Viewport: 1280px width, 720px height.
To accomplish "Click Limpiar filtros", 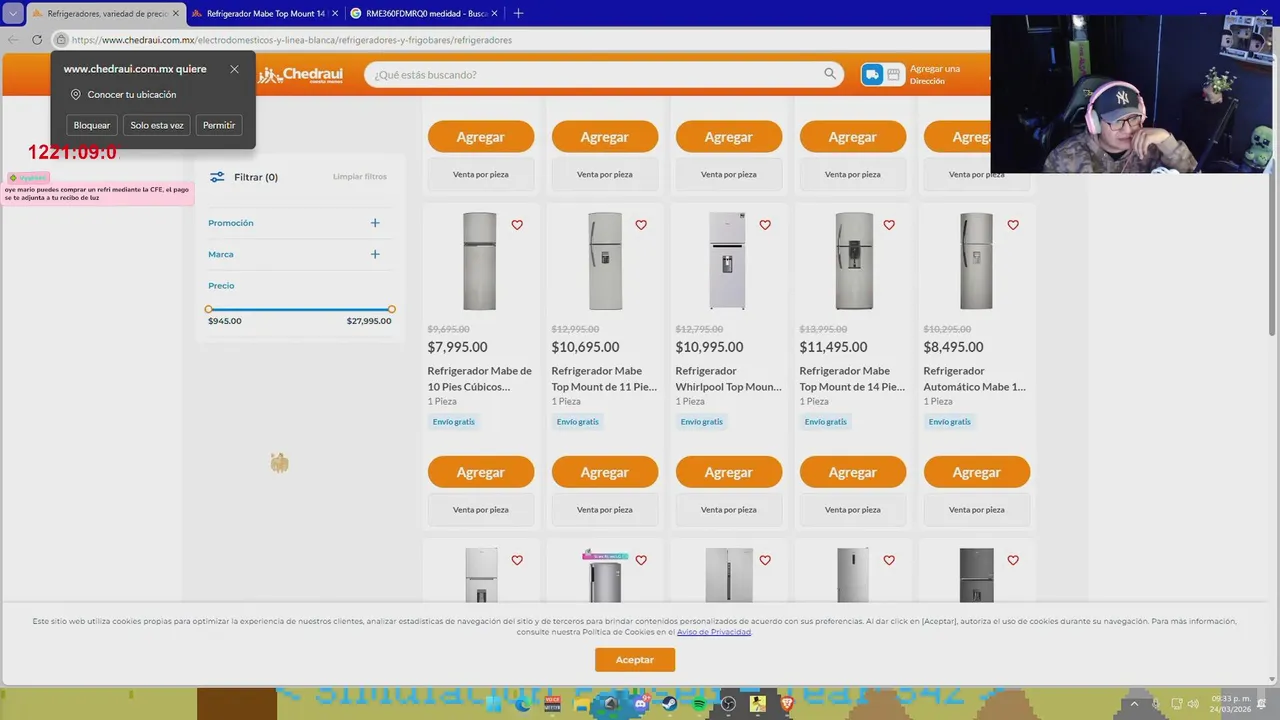I will (360, 177).
